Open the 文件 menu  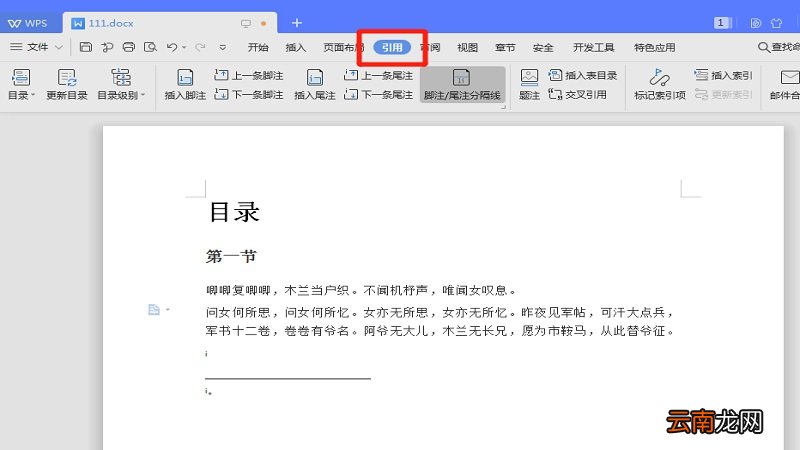[30, 47]
